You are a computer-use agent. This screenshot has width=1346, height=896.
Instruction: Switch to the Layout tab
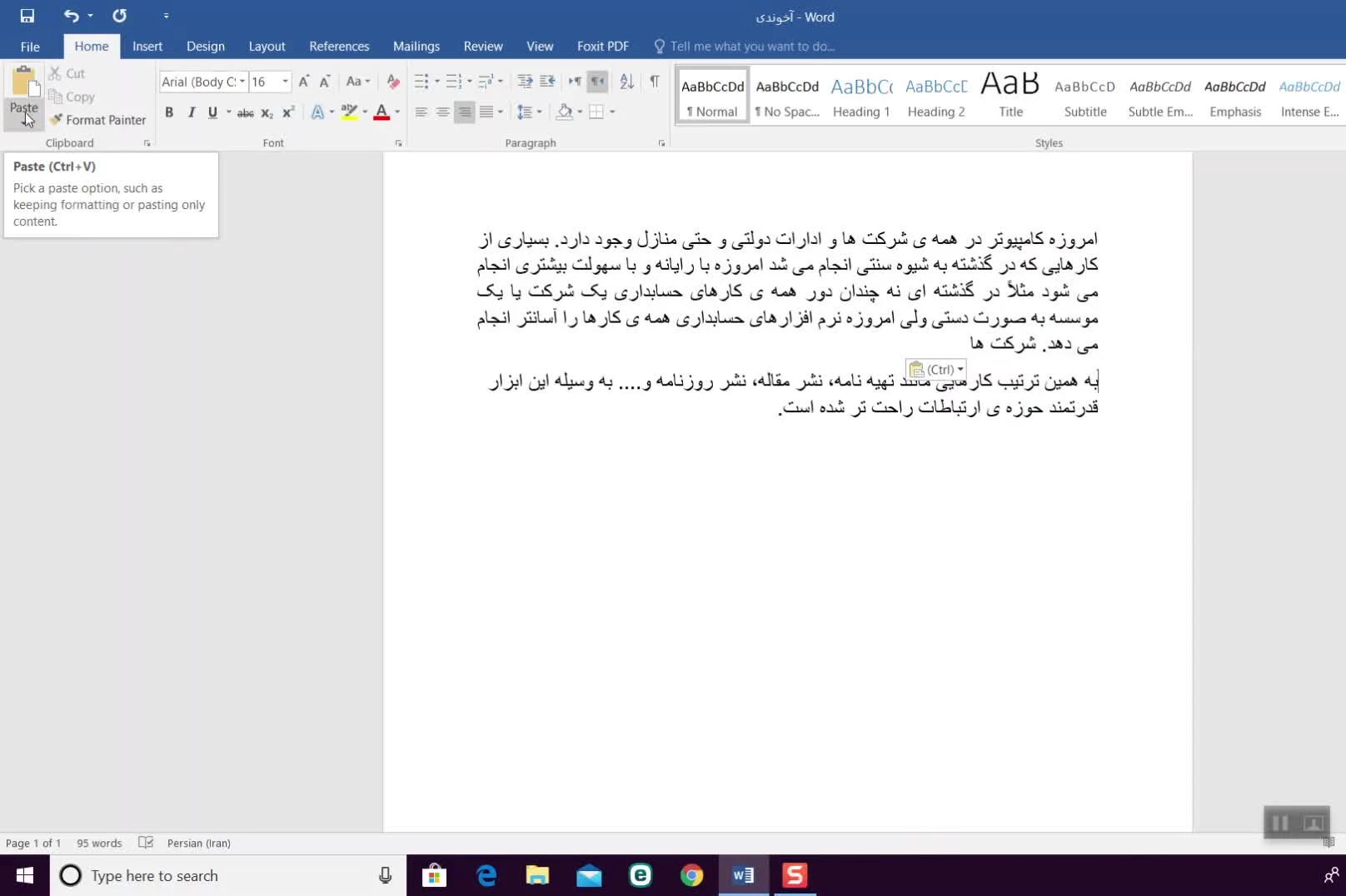click(267, 47)
